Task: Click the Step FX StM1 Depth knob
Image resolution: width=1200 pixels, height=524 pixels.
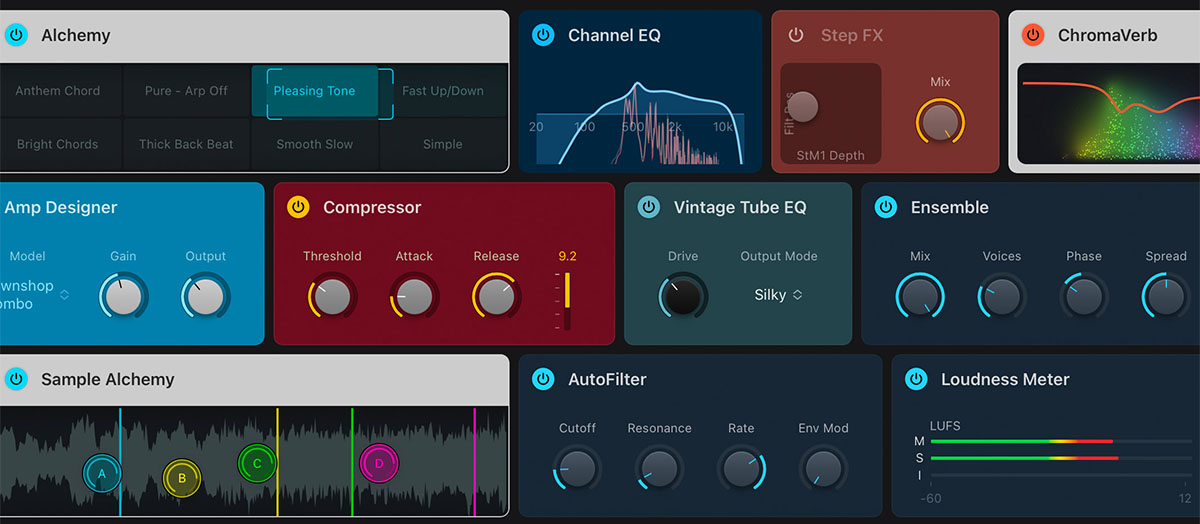Action: pyautogui.click(x=802, y=106)
